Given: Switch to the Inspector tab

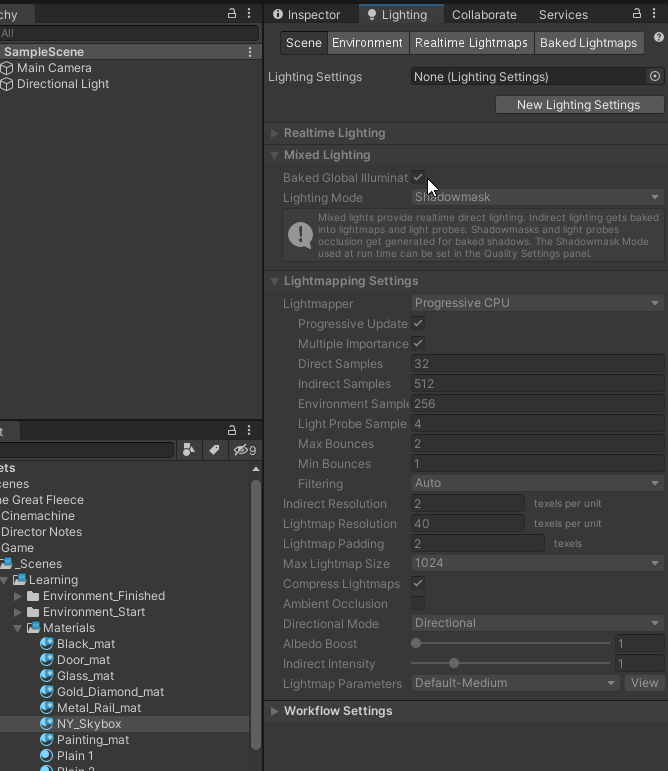Looking at the screenshot, I should (x=307, y=15).
